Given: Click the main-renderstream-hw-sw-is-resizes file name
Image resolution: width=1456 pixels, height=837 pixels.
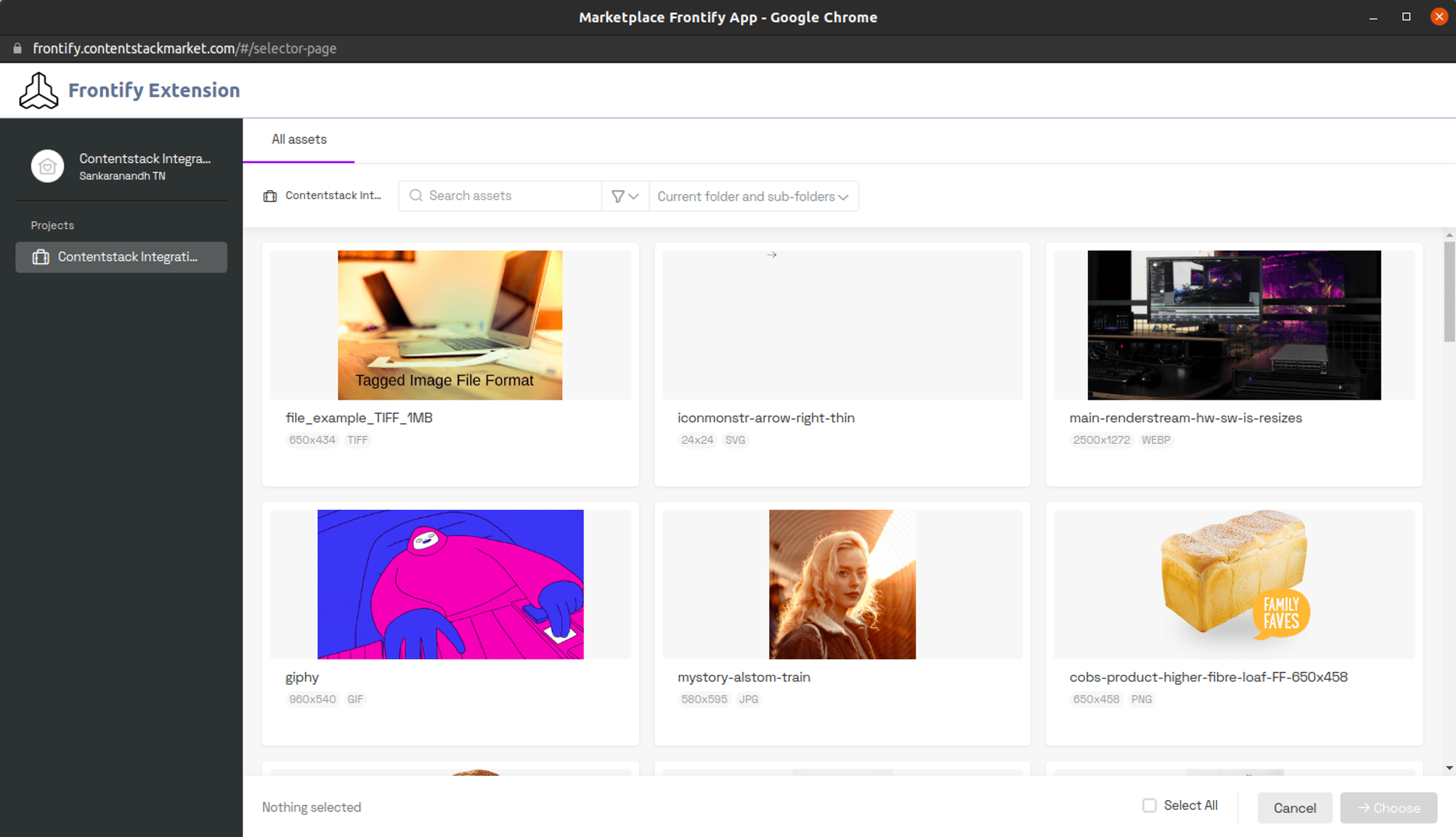Looking at the screenshot, I should (x=1185, y=418).
